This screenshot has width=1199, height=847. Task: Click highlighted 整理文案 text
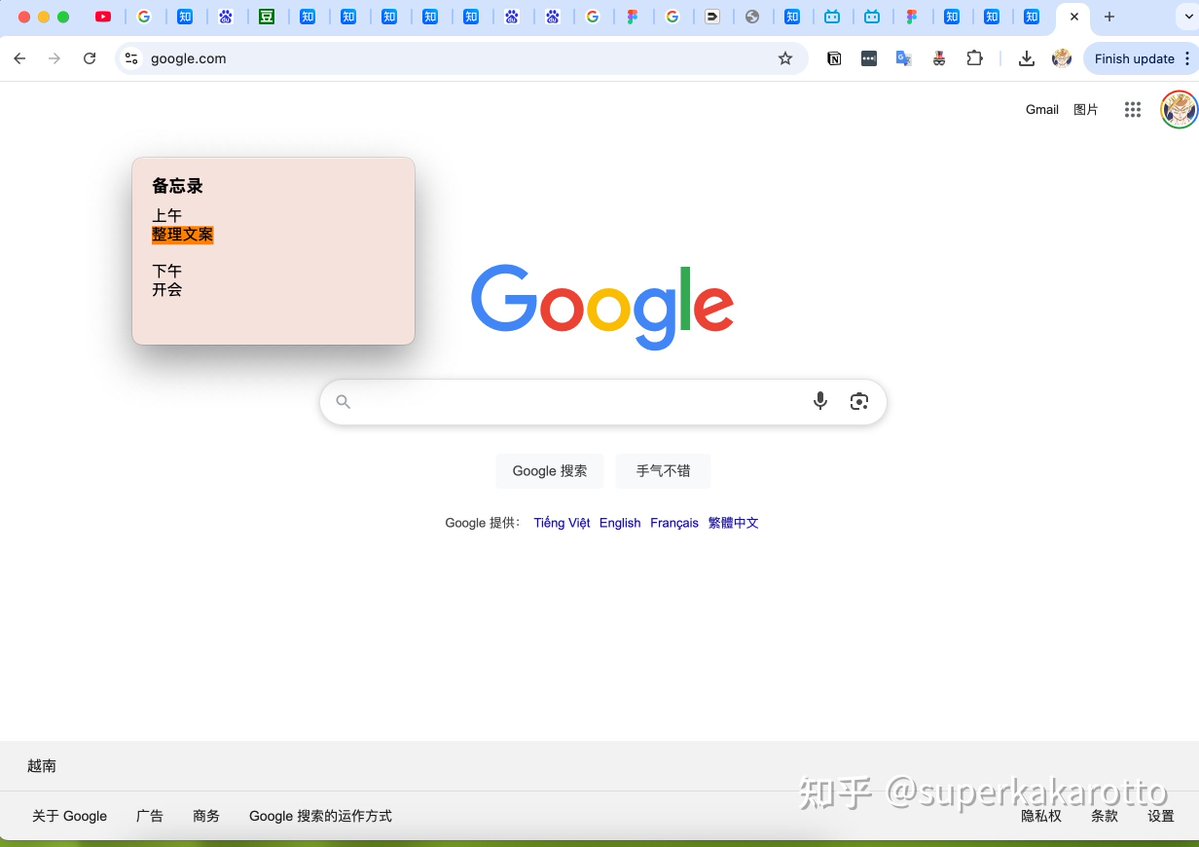(182, 235)
